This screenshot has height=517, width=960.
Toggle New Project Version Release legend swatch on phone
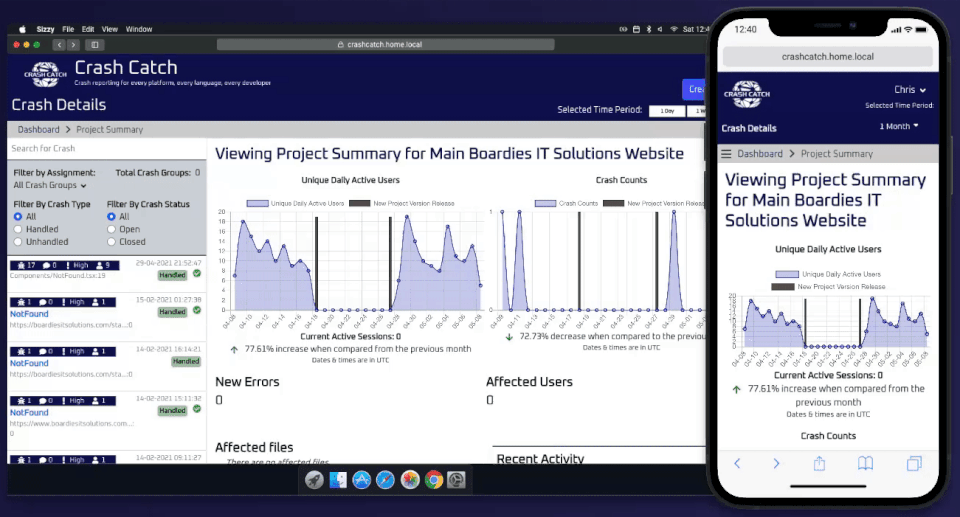tap(782, 287)
